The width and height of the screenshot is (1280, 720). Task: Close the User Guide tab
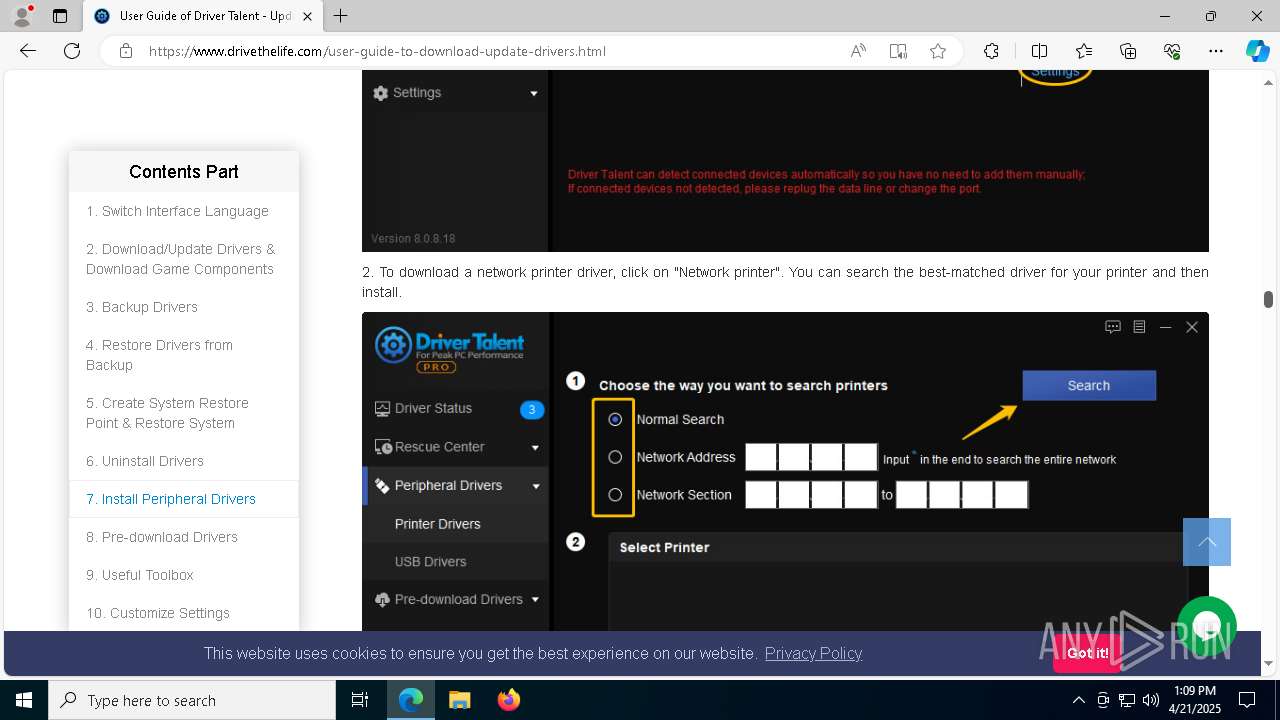click(307, 16)
